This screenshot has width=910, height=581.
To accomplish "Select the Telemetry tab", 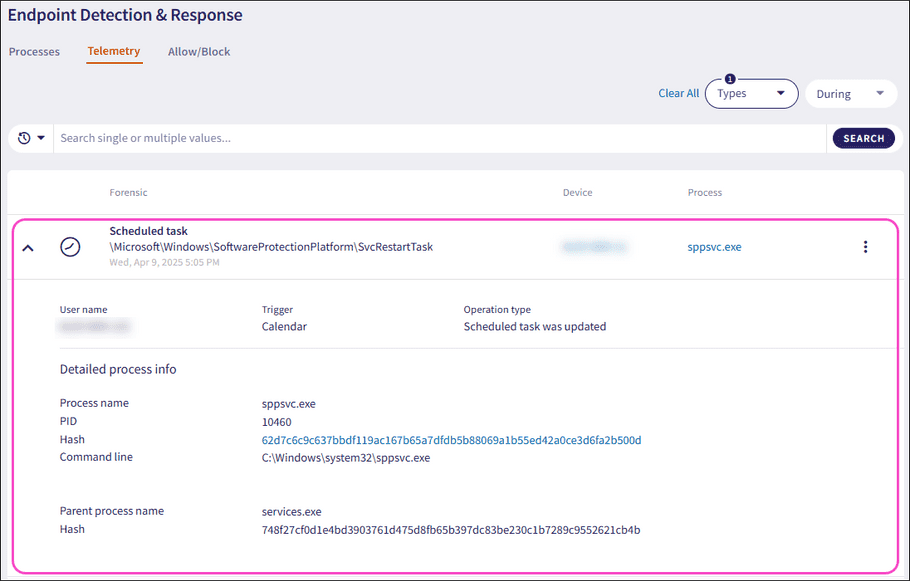I will (114, 51).
